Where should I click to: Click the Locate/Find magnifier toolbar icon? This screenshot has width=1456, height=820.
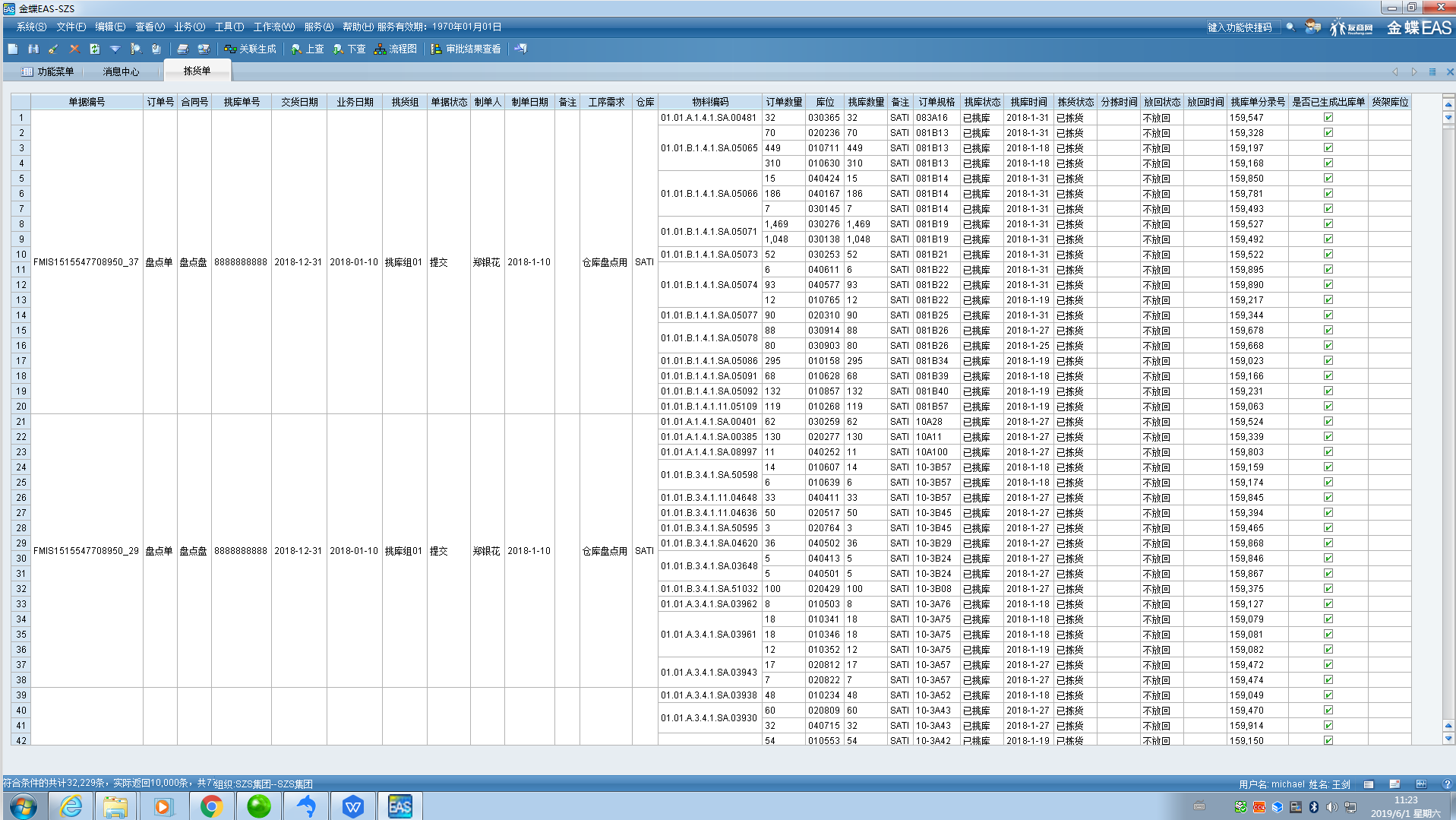[x=136, y=49]
